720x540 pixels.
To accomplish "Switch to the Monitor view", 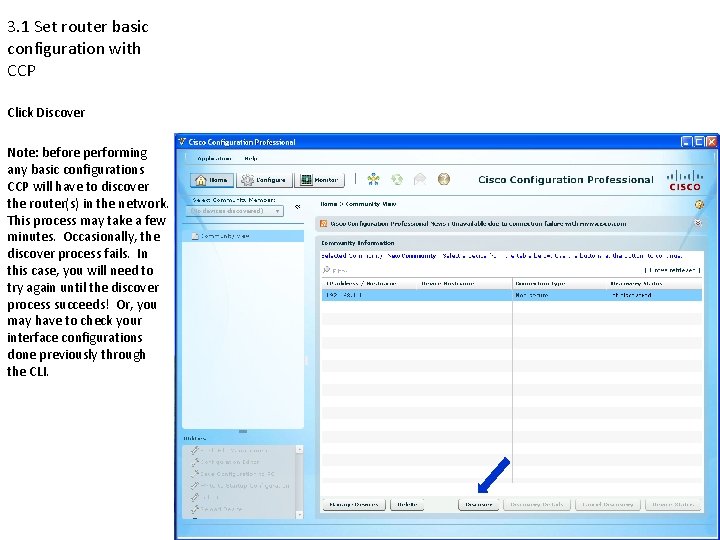I will point(320,180).
